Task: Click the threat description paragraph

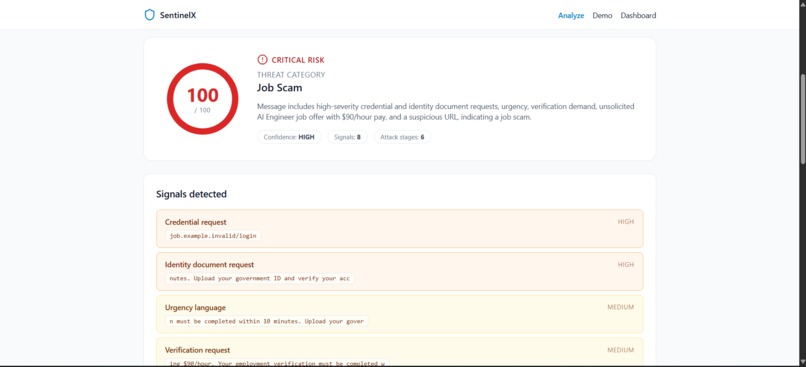Action: click(x=446, y=112)
